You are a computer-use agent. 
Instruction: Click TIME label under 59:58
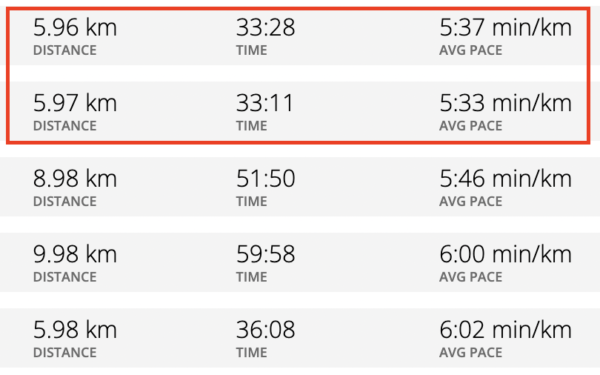(251, 277)
